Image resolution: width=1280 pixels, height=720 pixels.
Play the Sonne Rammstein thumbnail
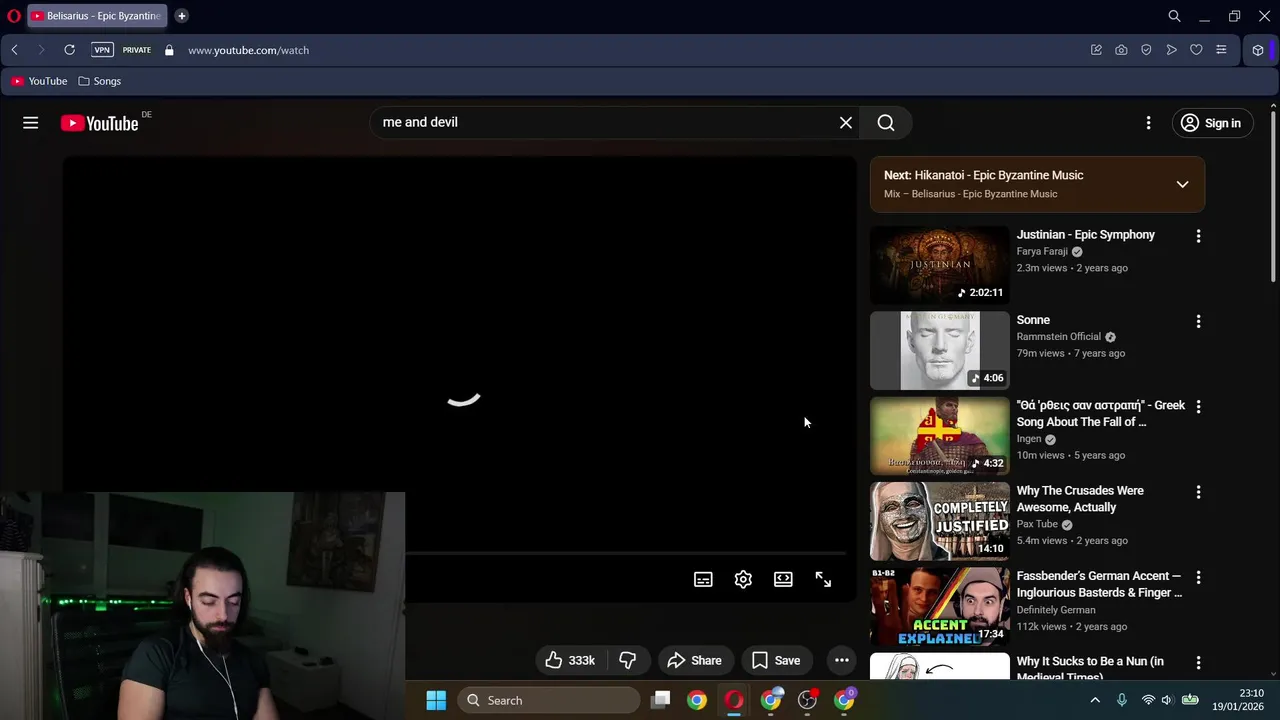[940, 350]
